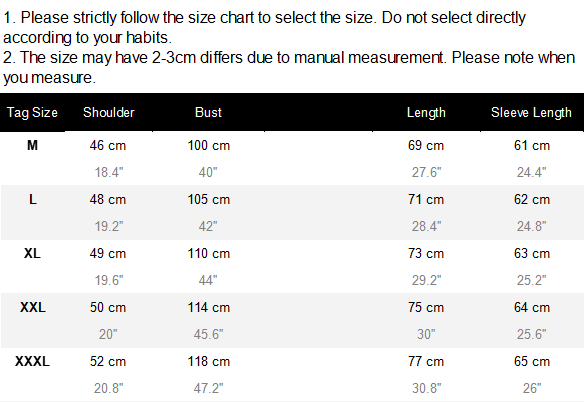Image resolution: width=584 pixels, height=403 pixels.
Task: Select the 2-3cm measurement note text
Action: click(x=289, y=67)
